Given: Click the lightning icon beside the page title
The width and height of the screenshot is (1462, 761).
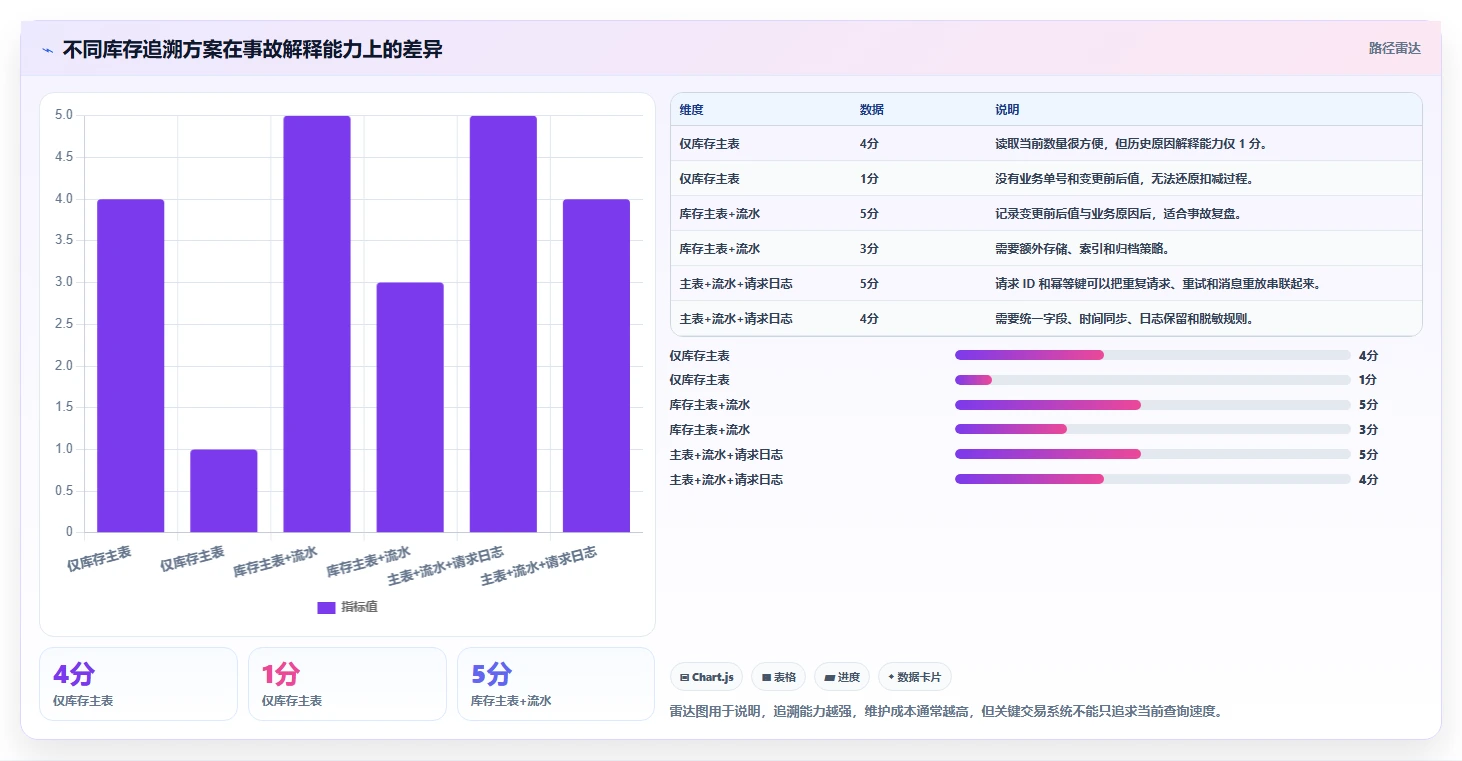Looking at the screenshot, I should coord(48,50).
